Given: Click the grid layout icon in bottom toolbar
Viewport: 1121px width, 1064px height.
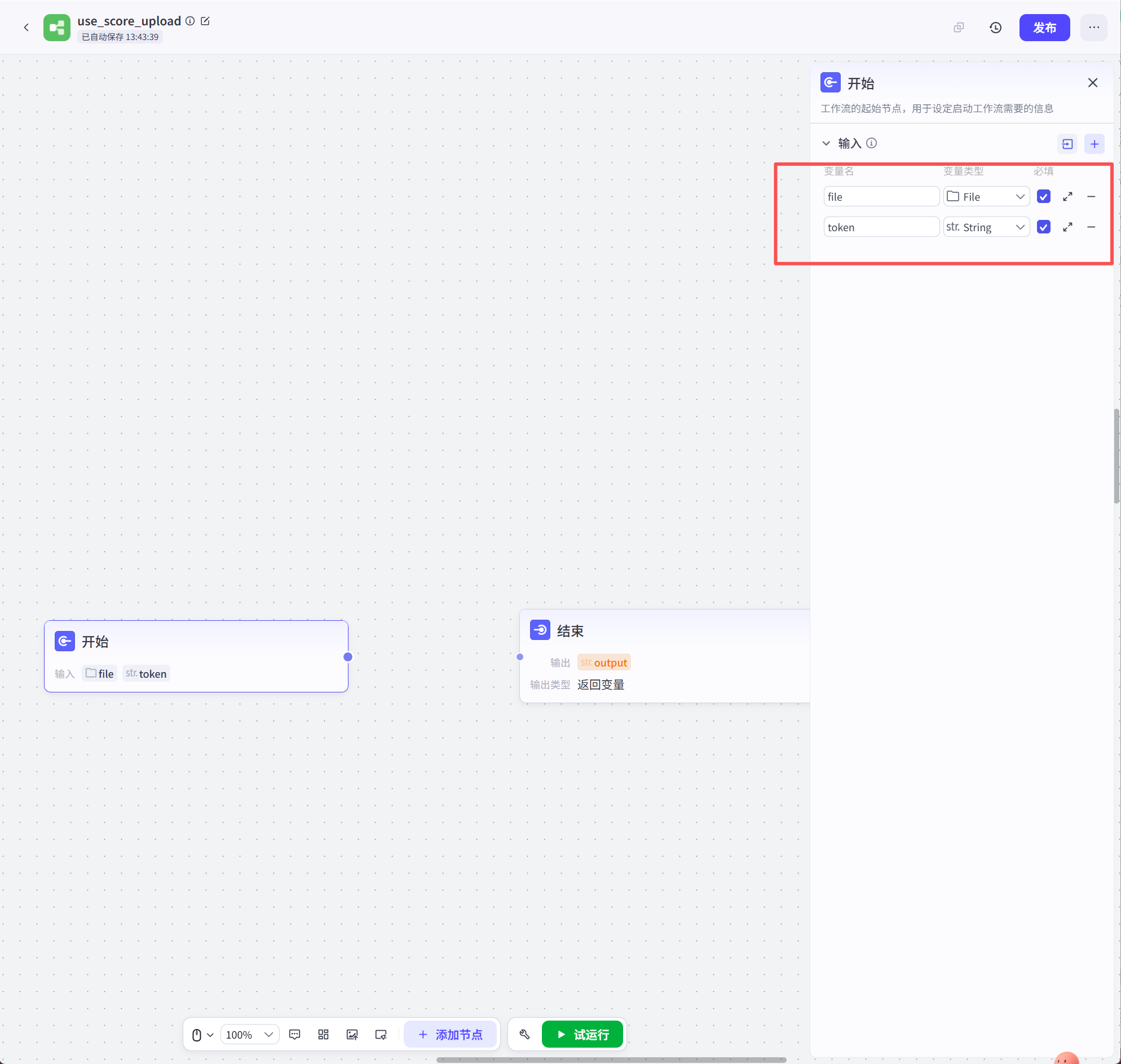Looking at the screenshot, I should pos(323,1035).
